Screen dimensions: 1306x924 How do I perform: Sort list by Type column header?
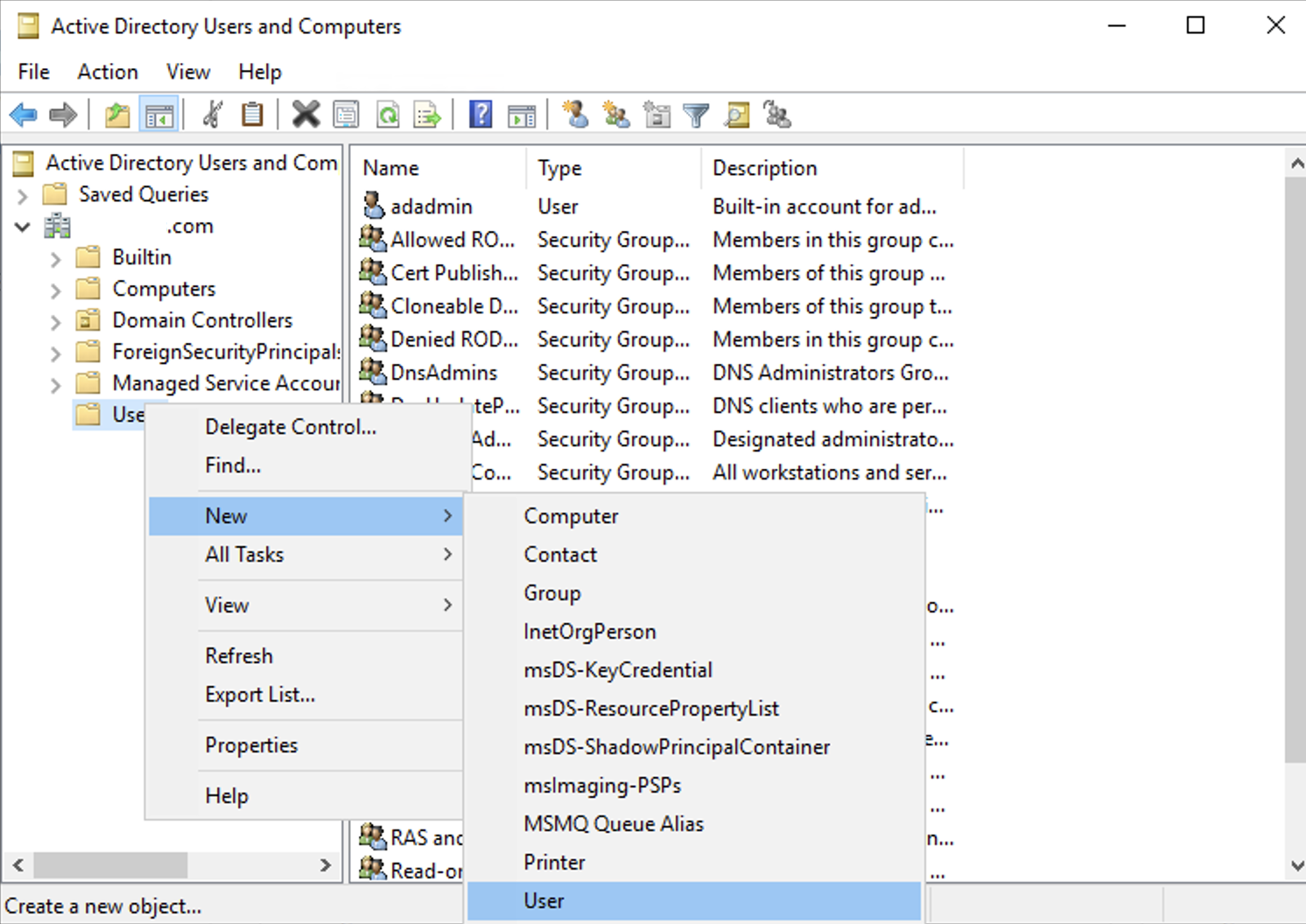pos(614,168)
